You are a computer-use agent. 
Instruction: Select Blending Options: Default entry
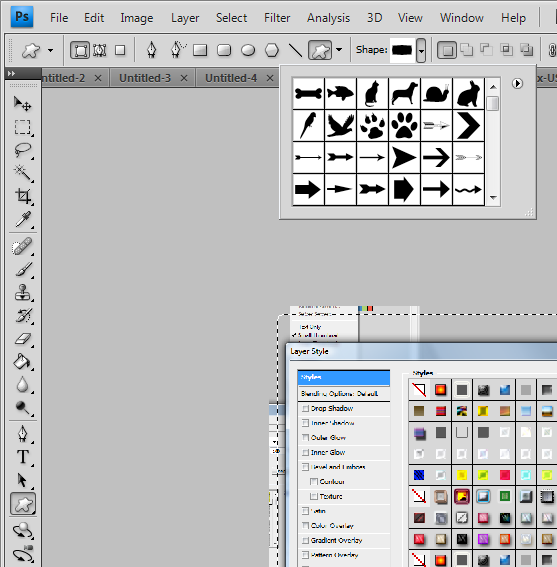344,393
